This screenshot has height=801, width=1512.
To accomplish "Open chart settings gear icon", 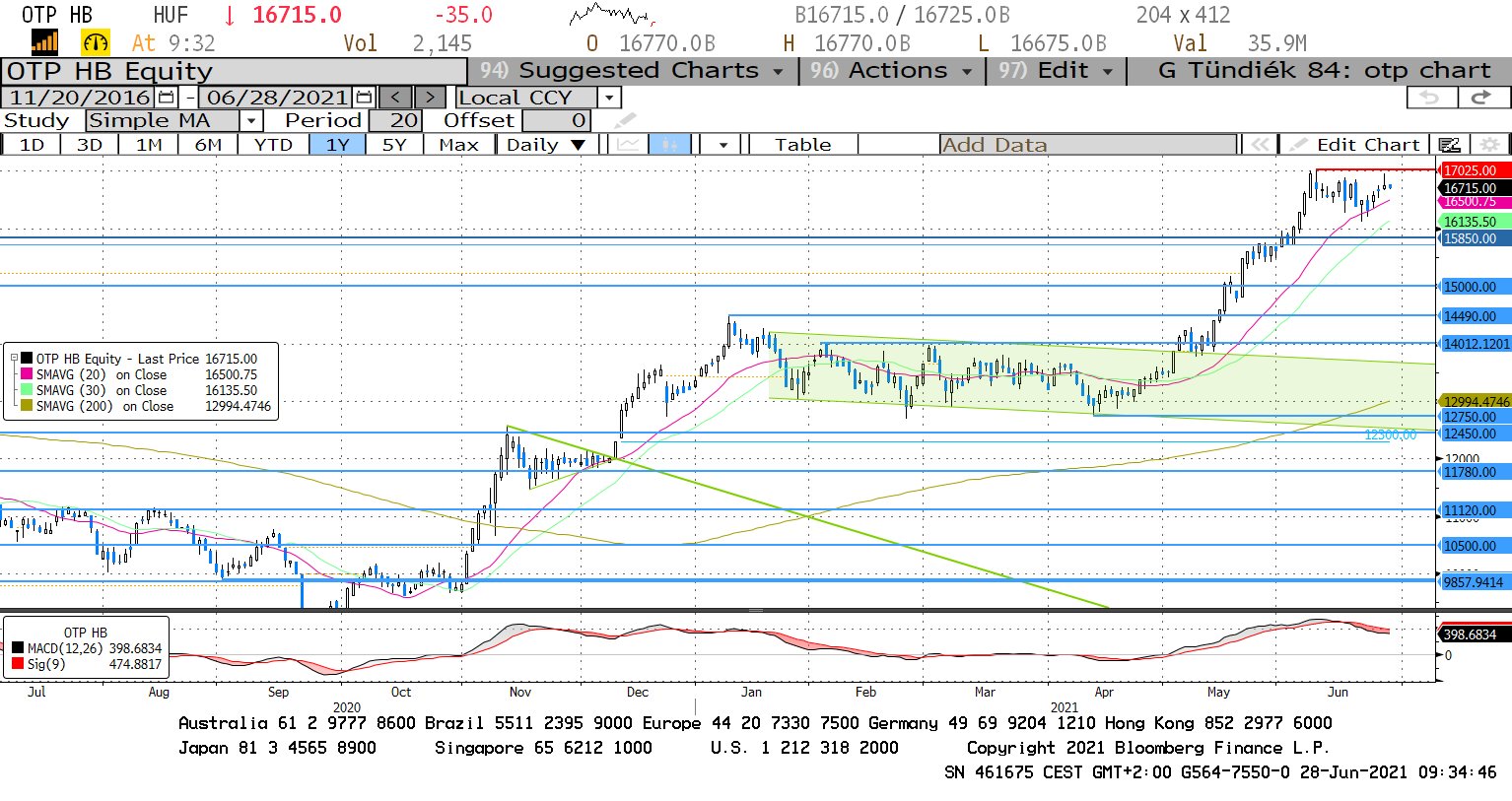I will pyautogui.click(x=1490, y=145).
